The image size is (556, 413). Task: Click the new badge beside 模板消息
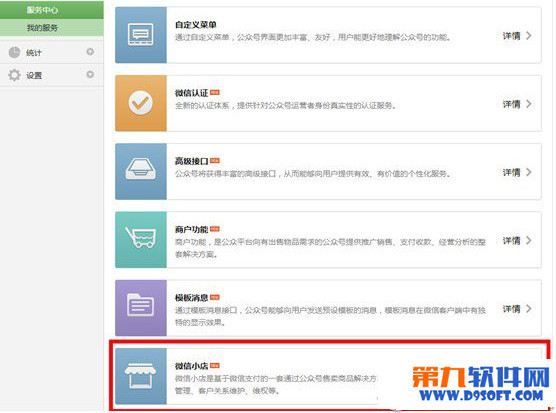(215, 297)
